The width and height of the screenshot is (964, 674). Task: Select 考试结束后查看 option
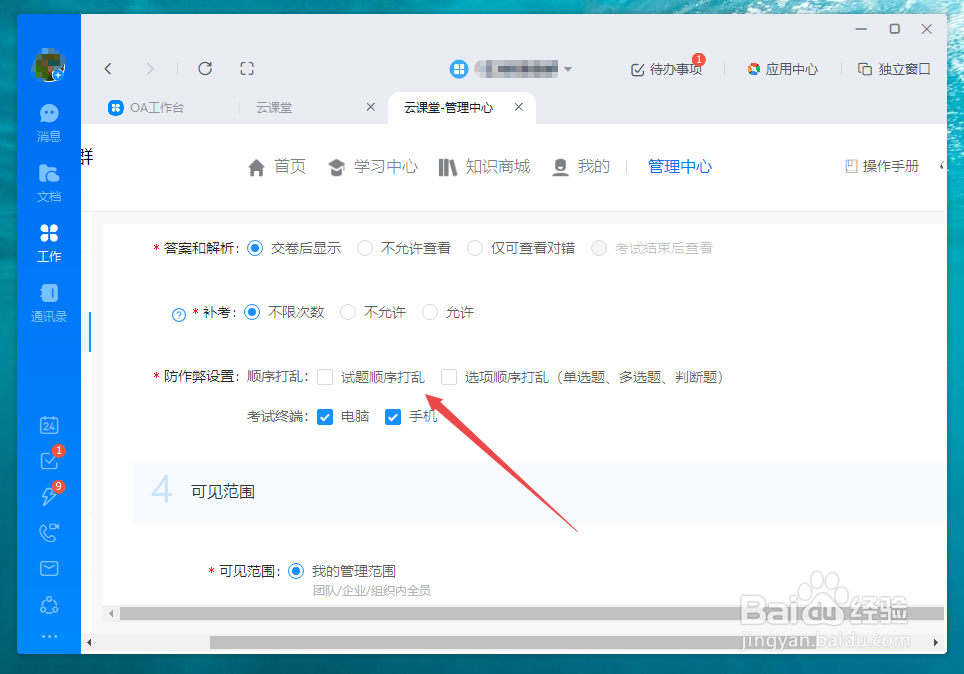click(x=599, y=248)
